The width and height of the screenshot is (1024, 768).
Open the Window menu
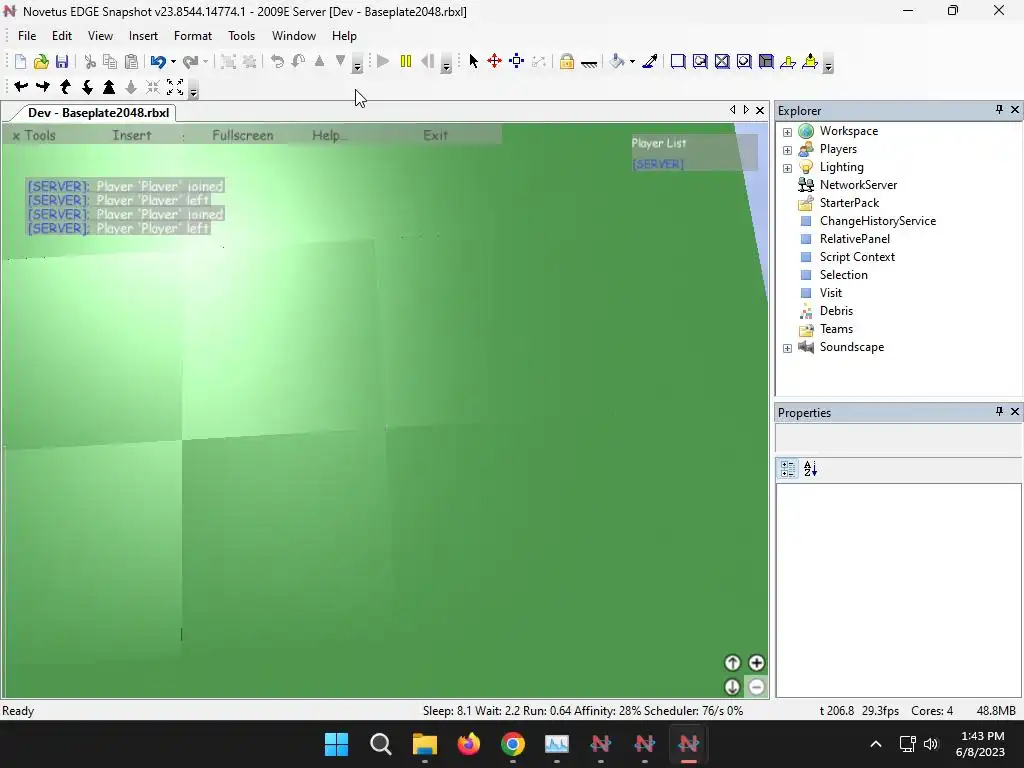(x=294, y=36)
